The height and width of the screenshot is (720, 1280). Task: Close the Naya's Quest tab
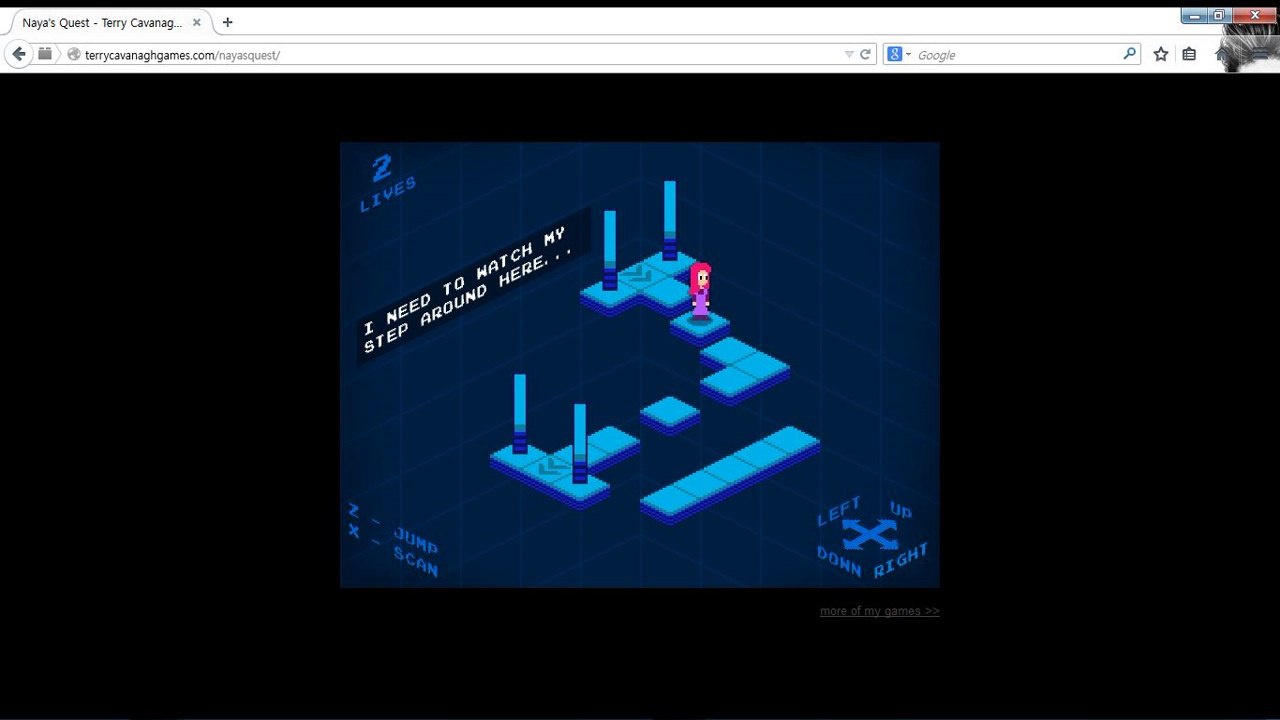click(x=196, y=22)
